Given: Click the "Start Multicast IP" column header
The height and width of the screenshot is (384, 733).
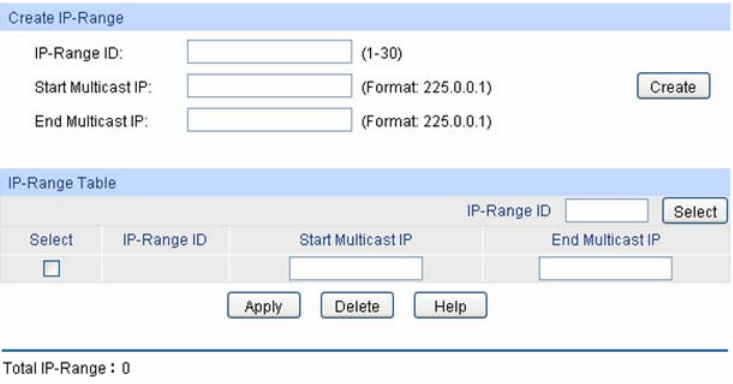Looking at the screenshot, I should pos(356,240).
